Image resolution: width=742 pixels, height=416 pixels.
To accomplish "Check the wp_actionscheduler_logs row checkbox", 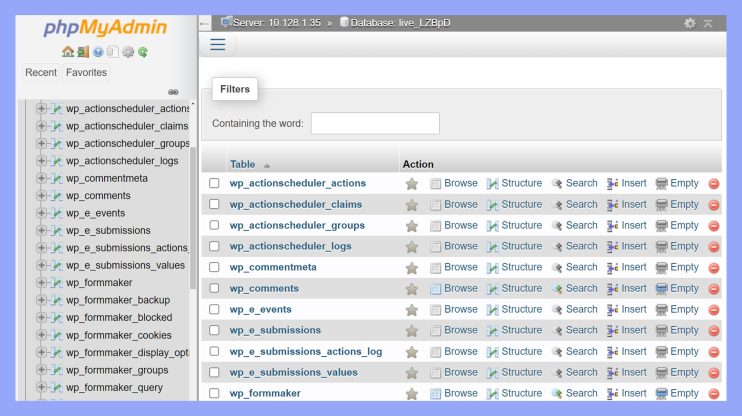I will (x=214, y=246).
